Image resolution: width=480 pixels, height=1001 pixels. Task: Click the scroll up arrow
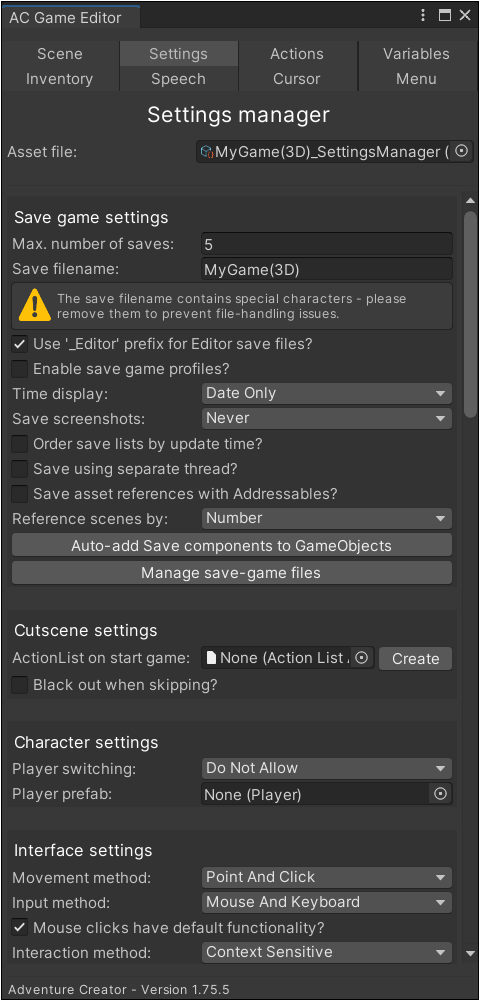tap(470, 201)
